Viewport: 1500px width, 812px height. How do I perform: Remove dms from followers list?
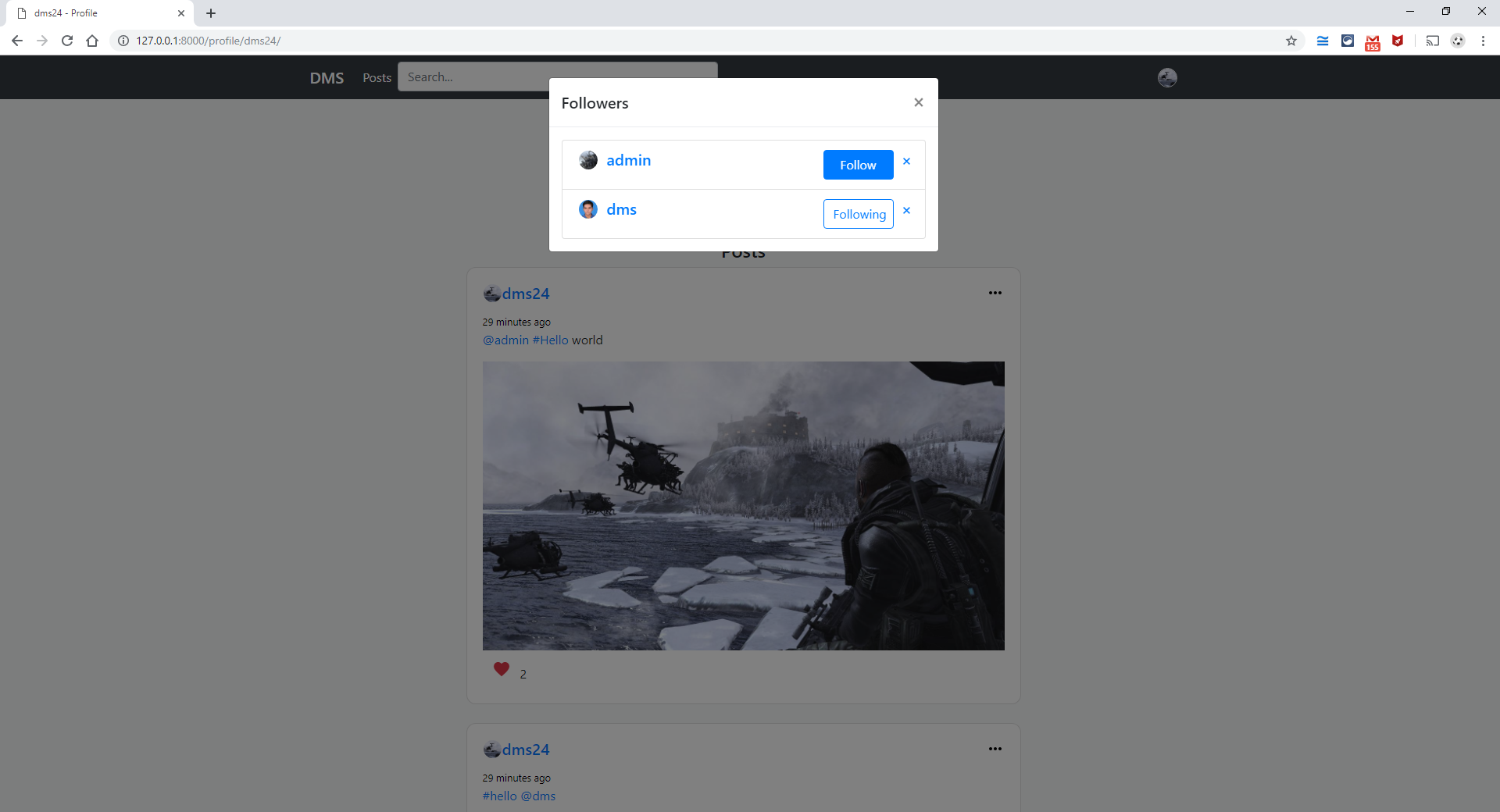[x=906, y=211]
